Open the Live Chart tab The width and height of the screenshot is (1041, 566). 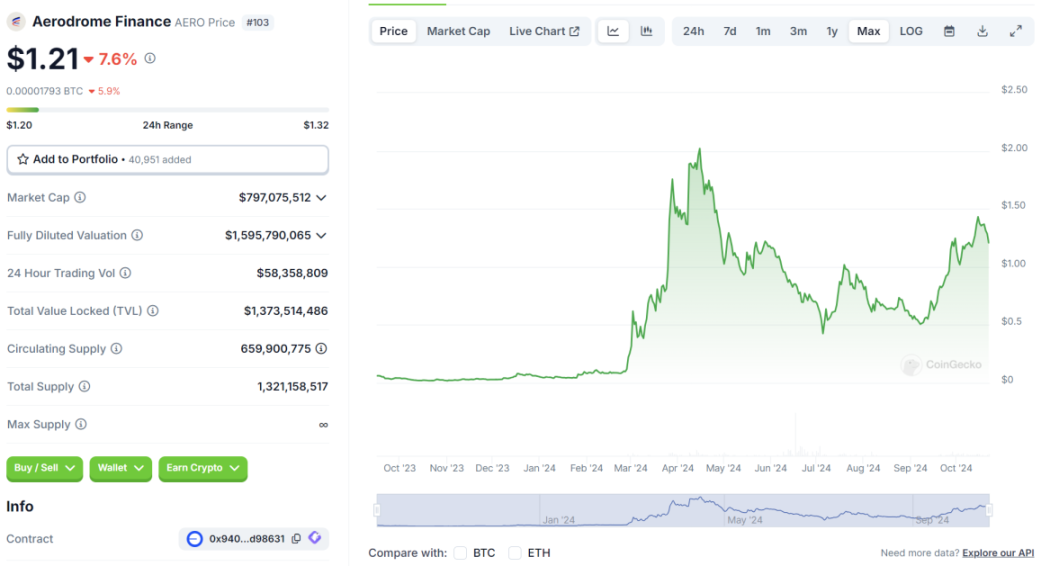(544, 31)
